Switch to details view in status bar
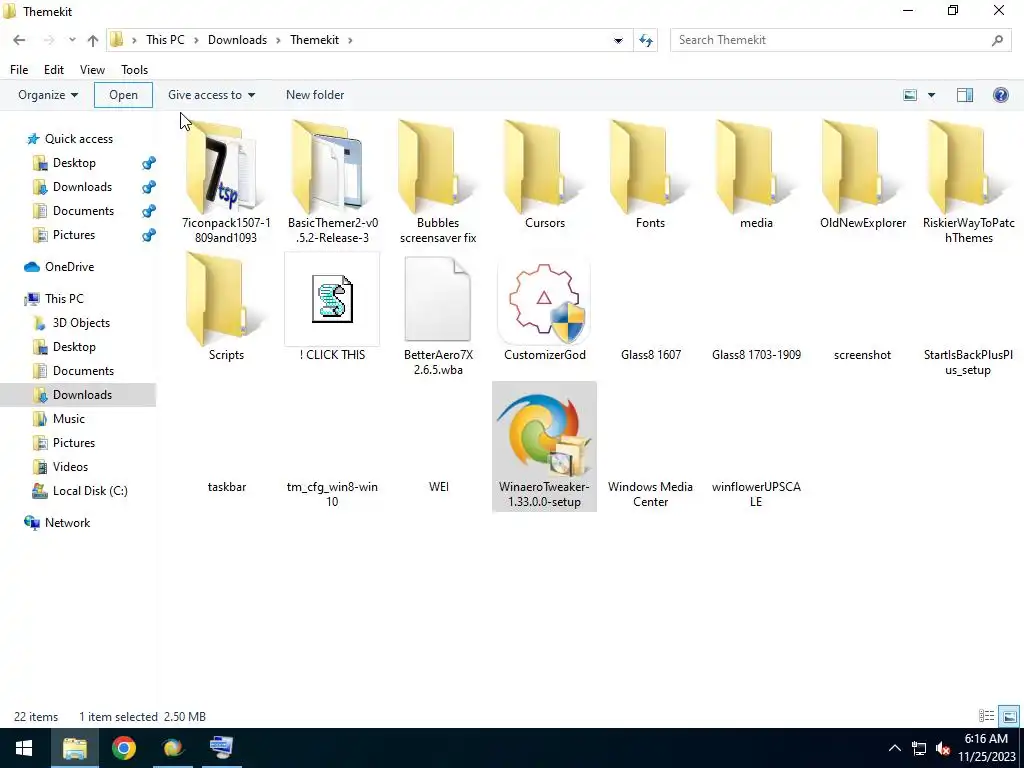Screen dimensions: 1024x768 tap(986, 716)
